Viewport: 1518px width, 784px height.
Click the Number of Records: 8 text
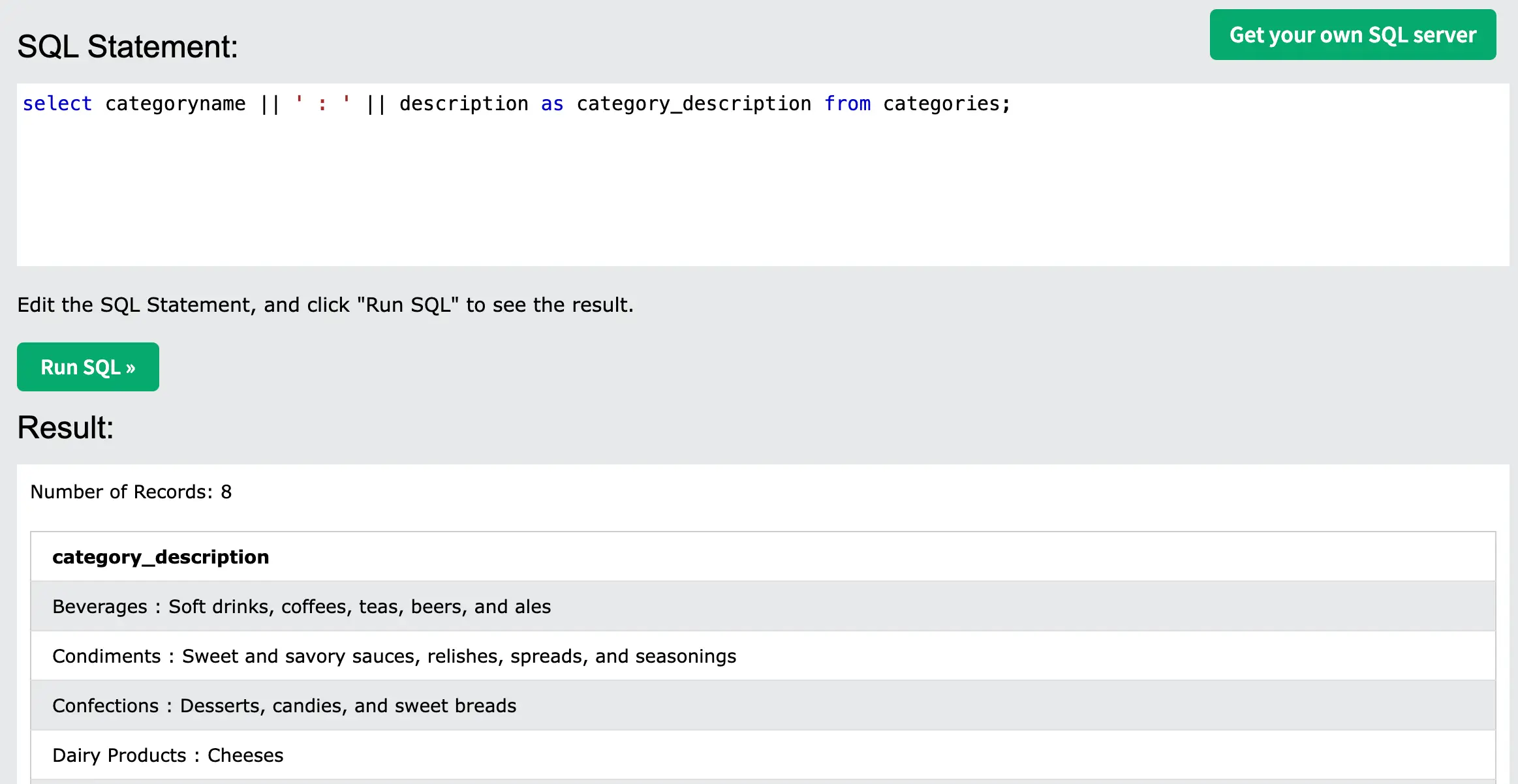(x=131, y=492)
